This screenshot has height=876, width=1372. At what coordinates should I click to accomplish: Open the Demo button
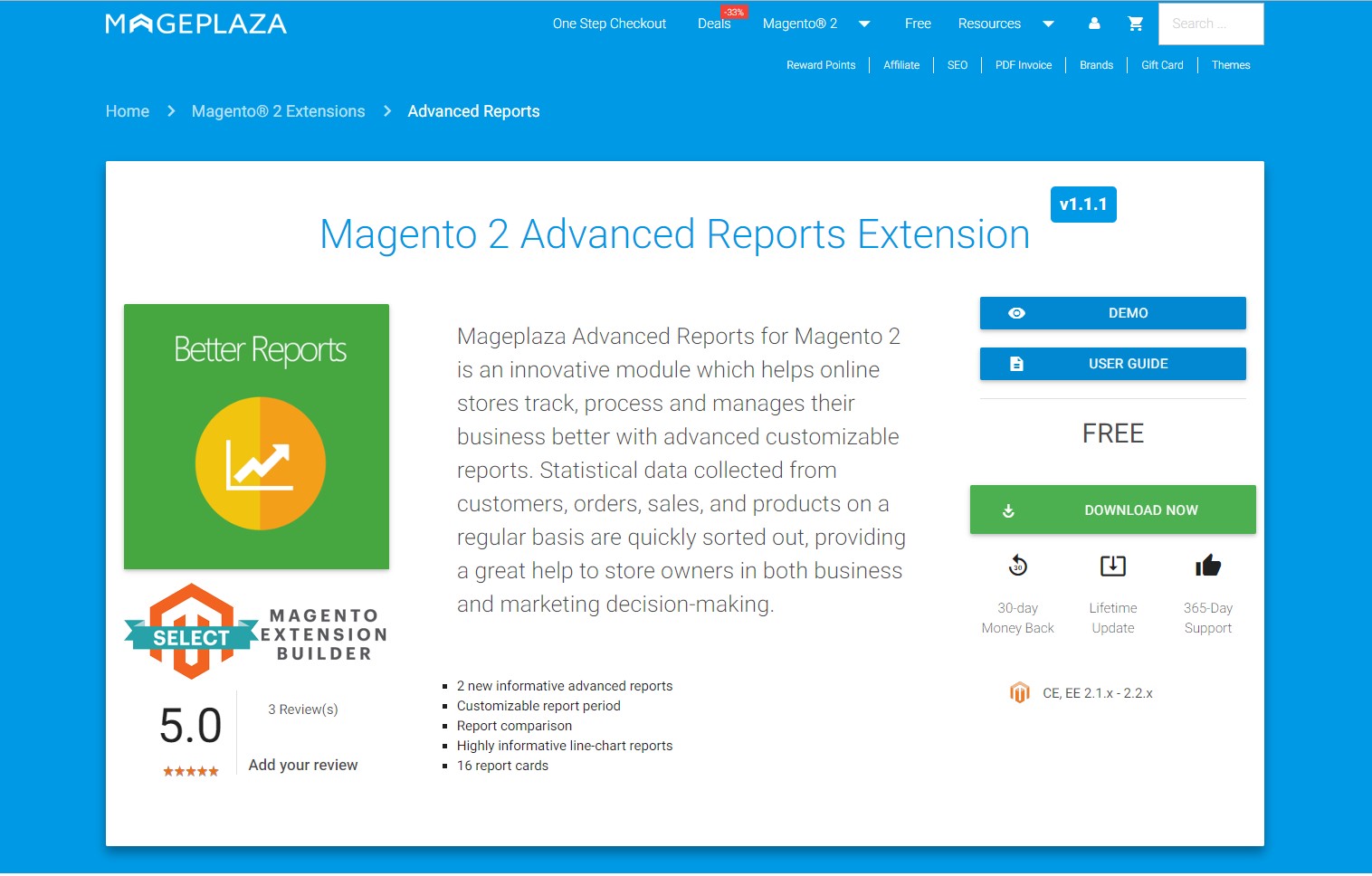(1112, 313)
